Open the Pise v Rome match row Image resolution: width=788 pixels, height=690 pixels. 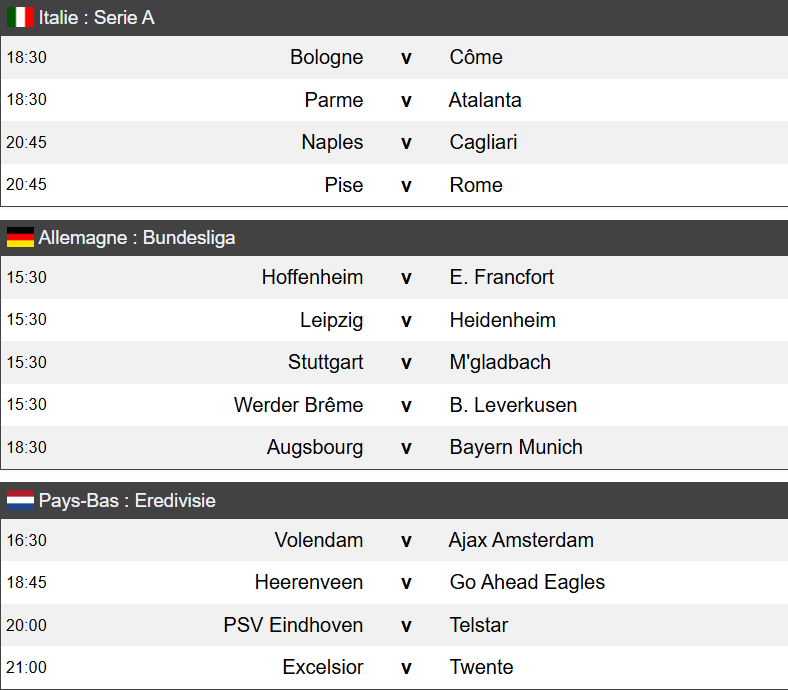pyautogui.click(x=394, y=185)
